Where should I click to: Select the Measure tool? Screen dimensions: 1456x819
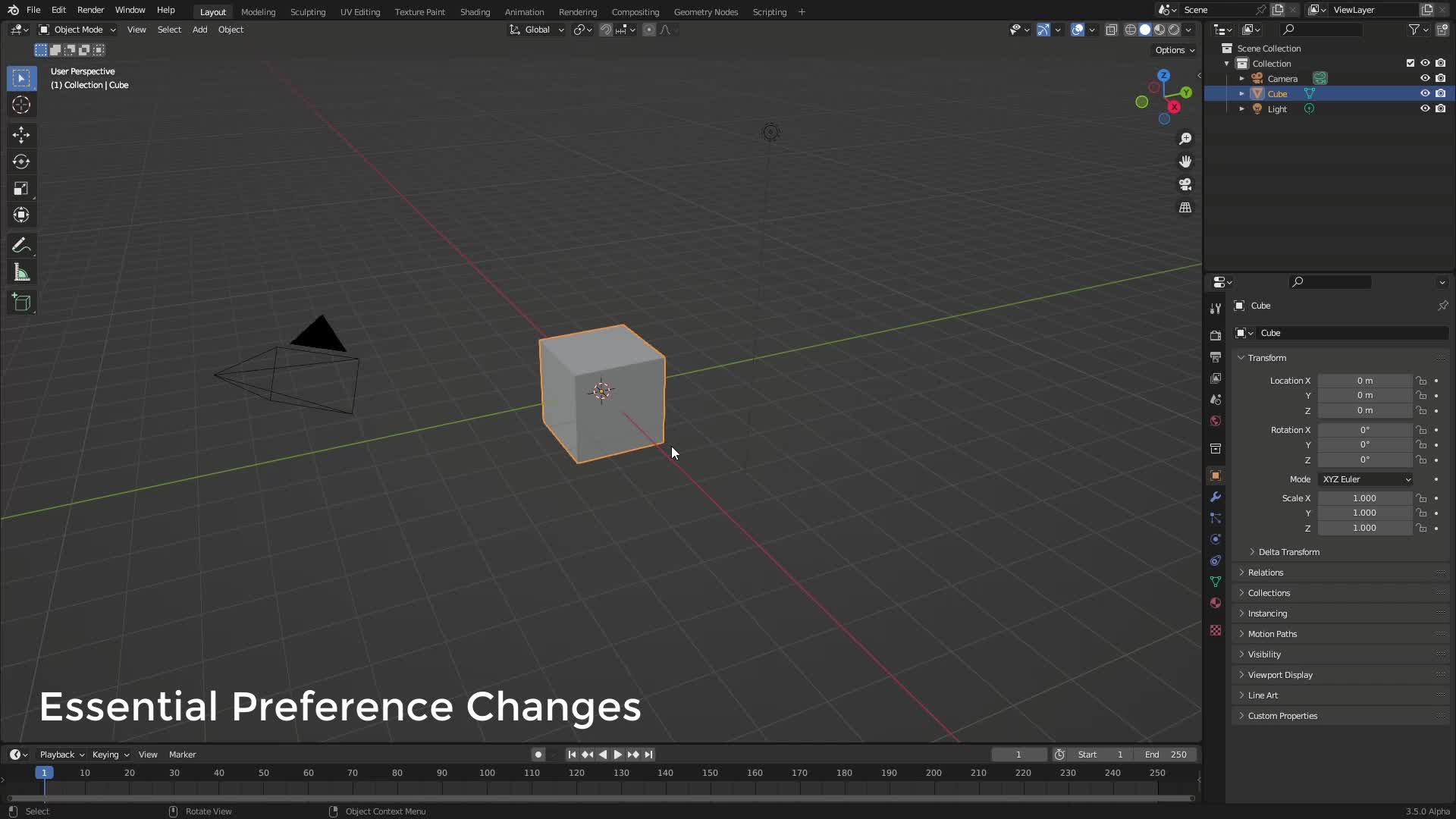(x=21, y=272)
